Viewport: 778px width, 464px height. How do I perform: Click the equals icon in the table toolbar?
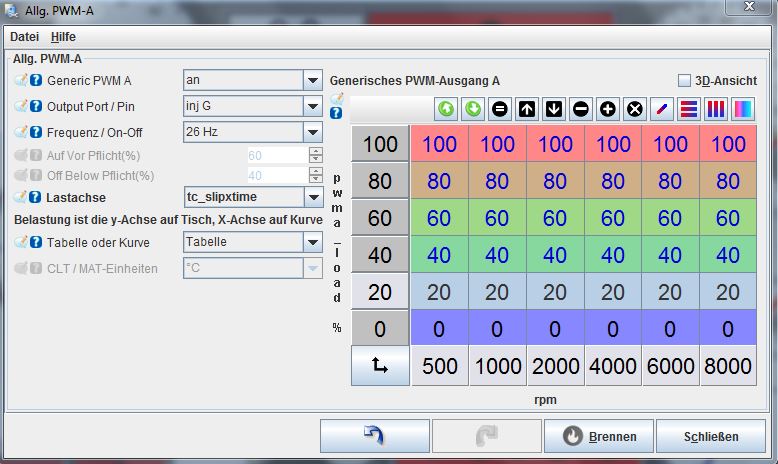click(x=499, y=110)
